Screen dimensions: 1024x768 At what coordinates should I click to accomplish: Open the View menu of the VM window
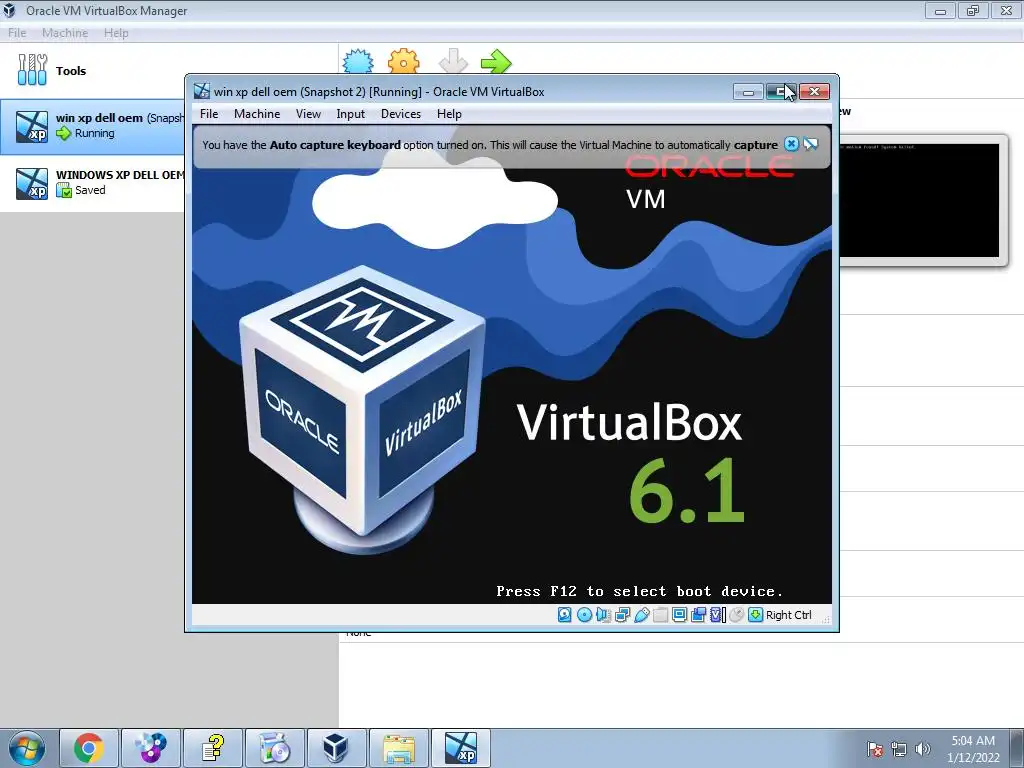point(308,114)
